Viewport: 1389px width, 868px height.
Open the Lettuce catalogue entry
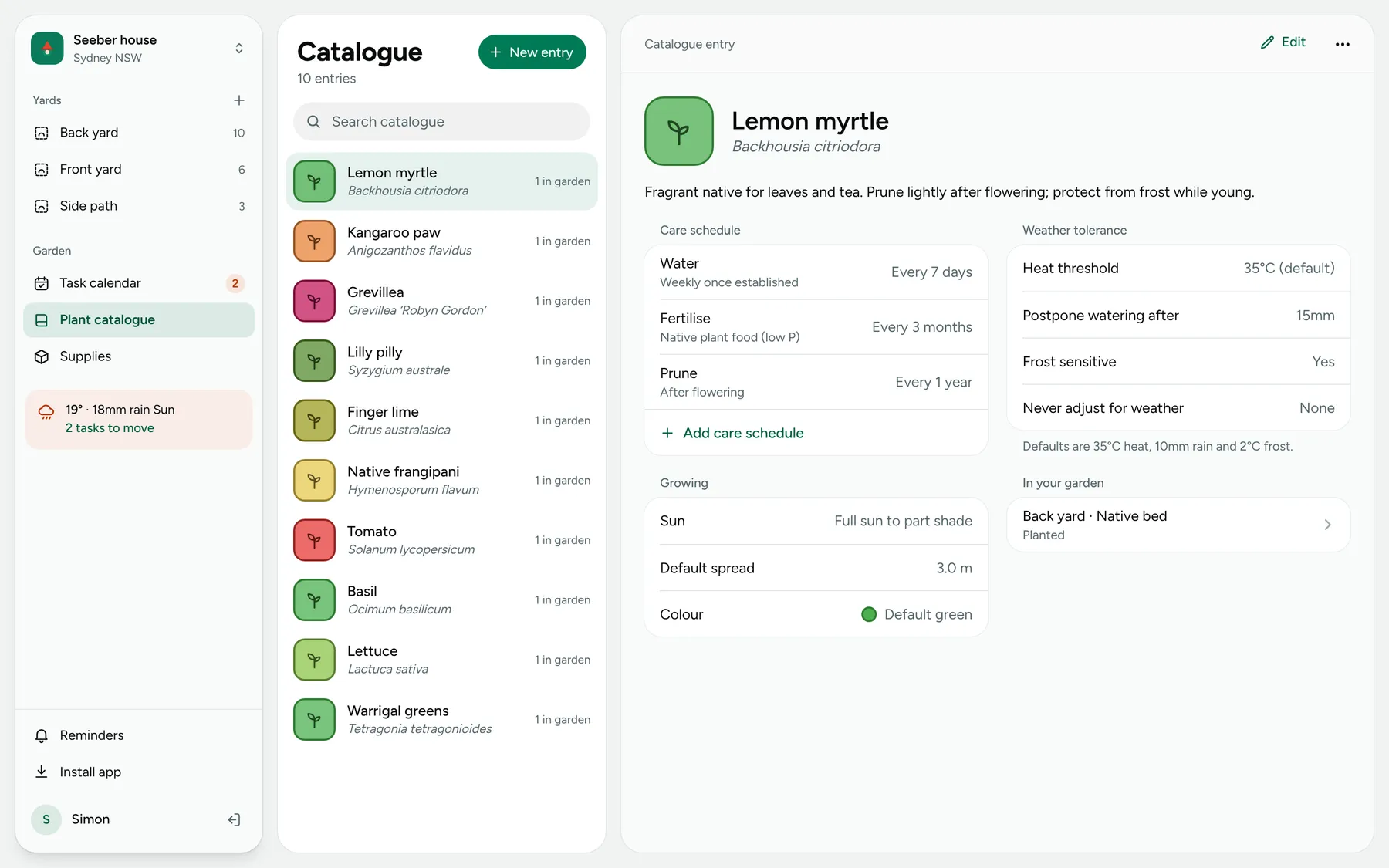click(441, 660)
